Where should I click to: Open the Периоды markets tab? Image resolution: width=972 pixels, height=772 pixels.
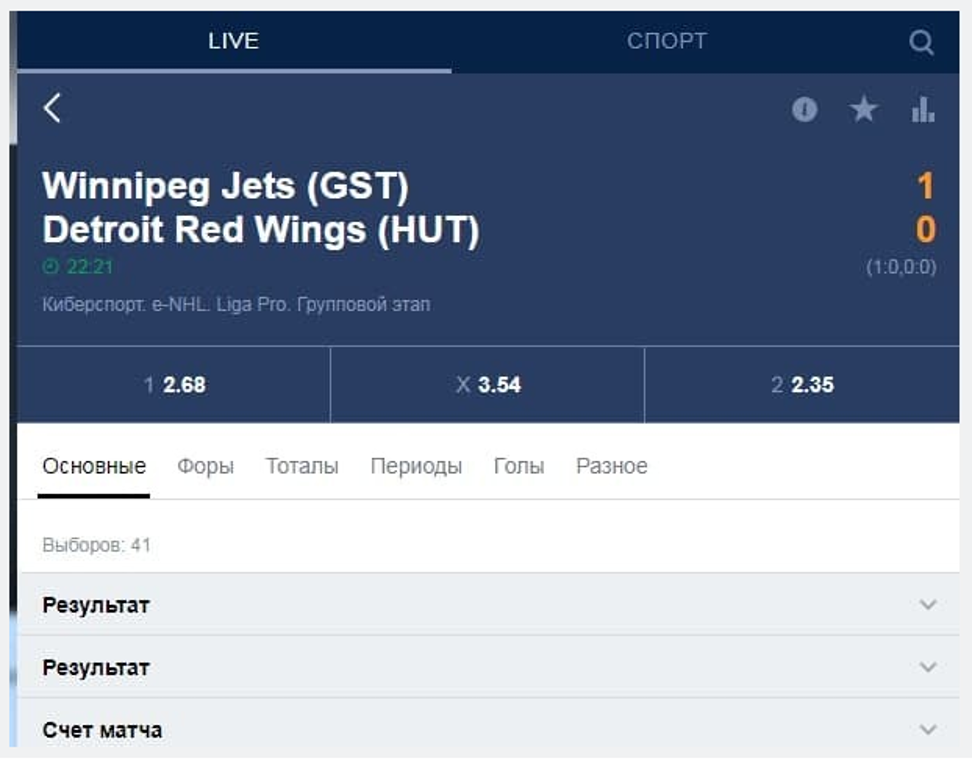pos(416,466)
